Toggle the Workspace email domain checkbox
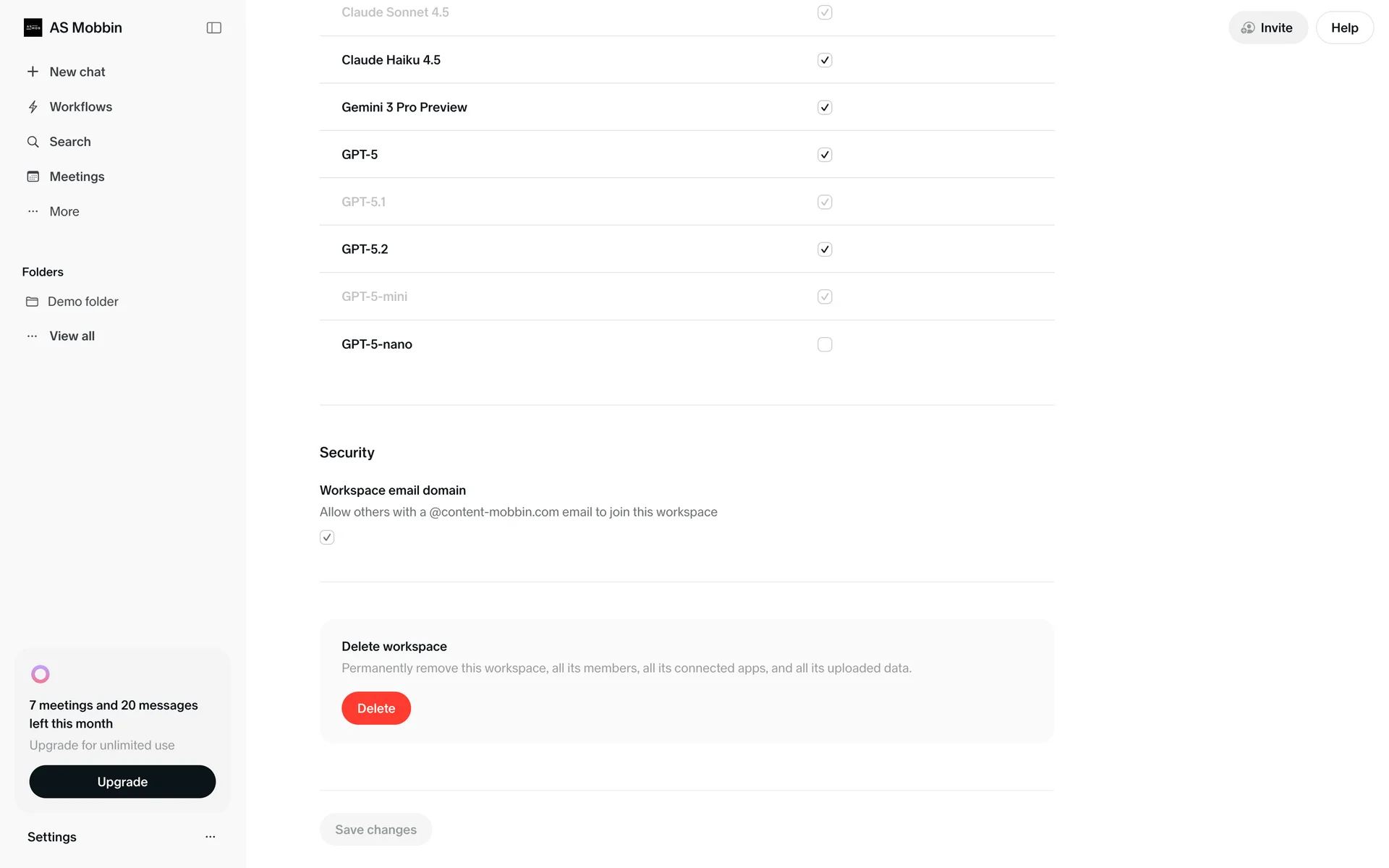1389x868 pixels. (327, 537)
